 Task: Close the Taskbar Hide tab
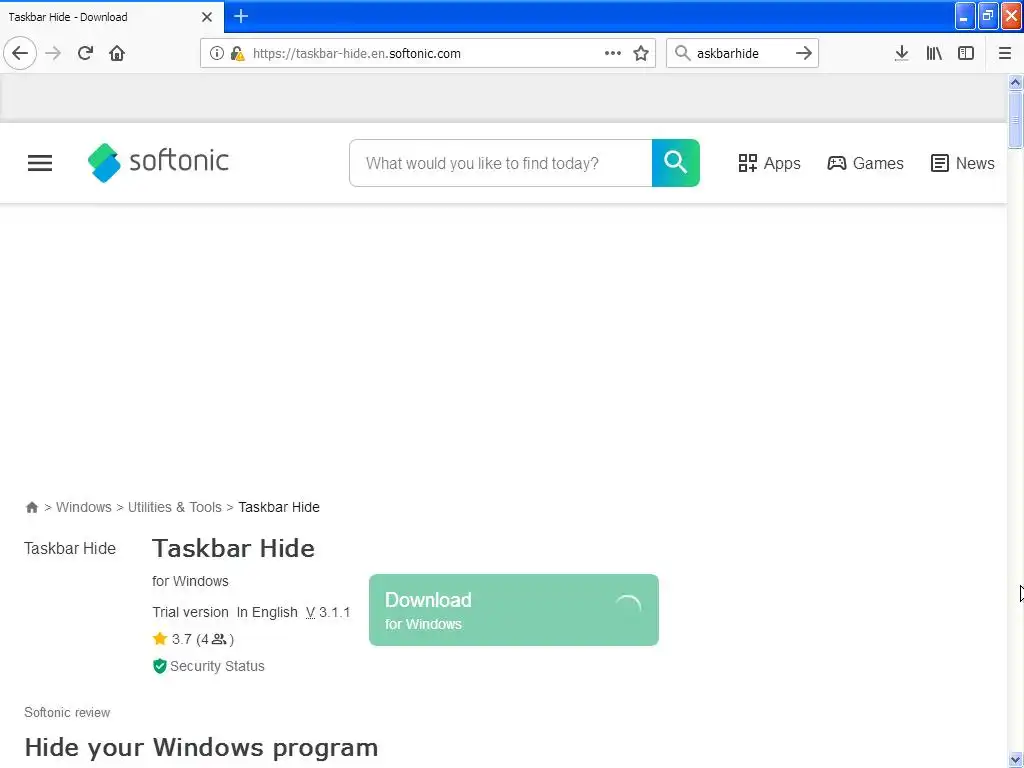point(207,17)
